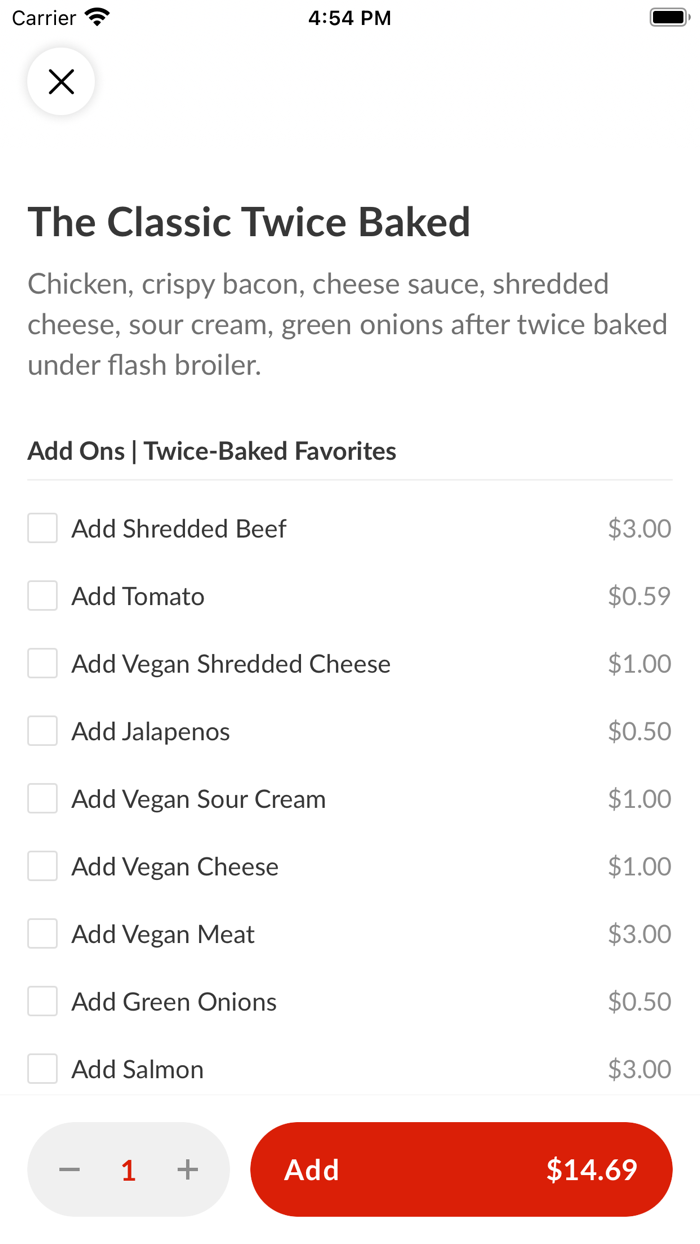Click the $14.69 price label

[591, 1169]
